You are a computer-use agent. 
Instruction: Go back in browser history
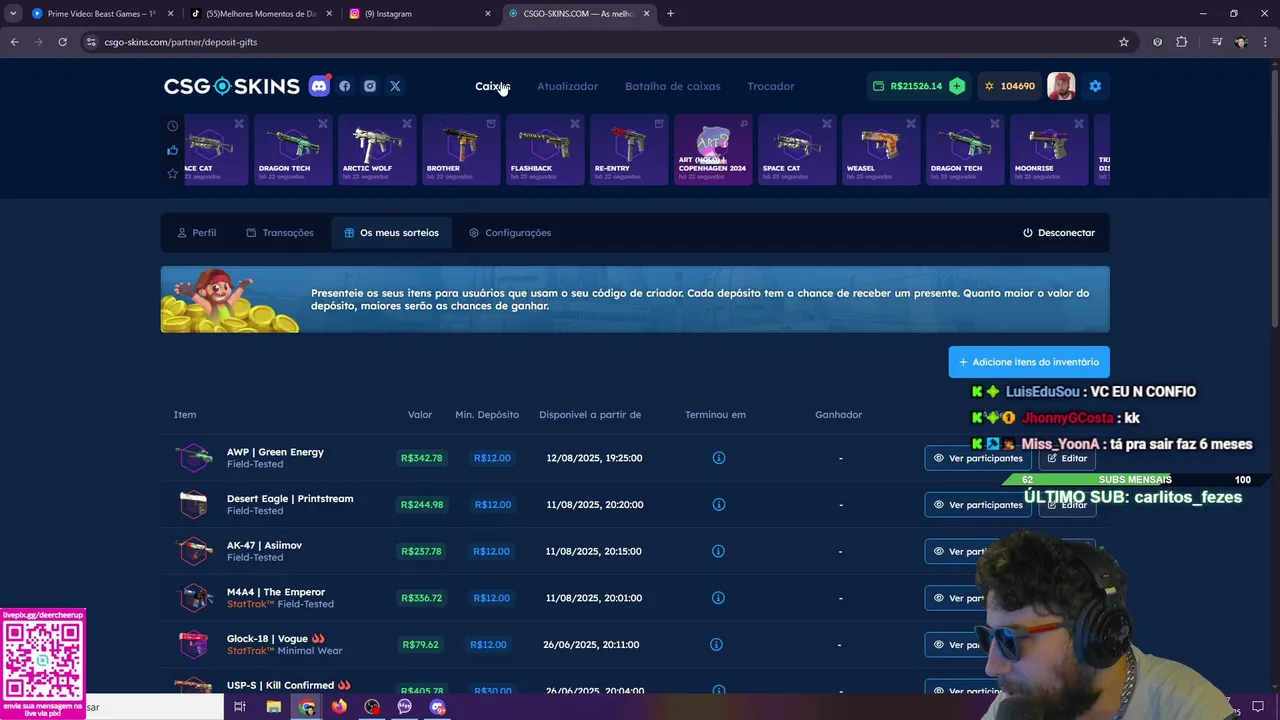click(x=14, y=42)
